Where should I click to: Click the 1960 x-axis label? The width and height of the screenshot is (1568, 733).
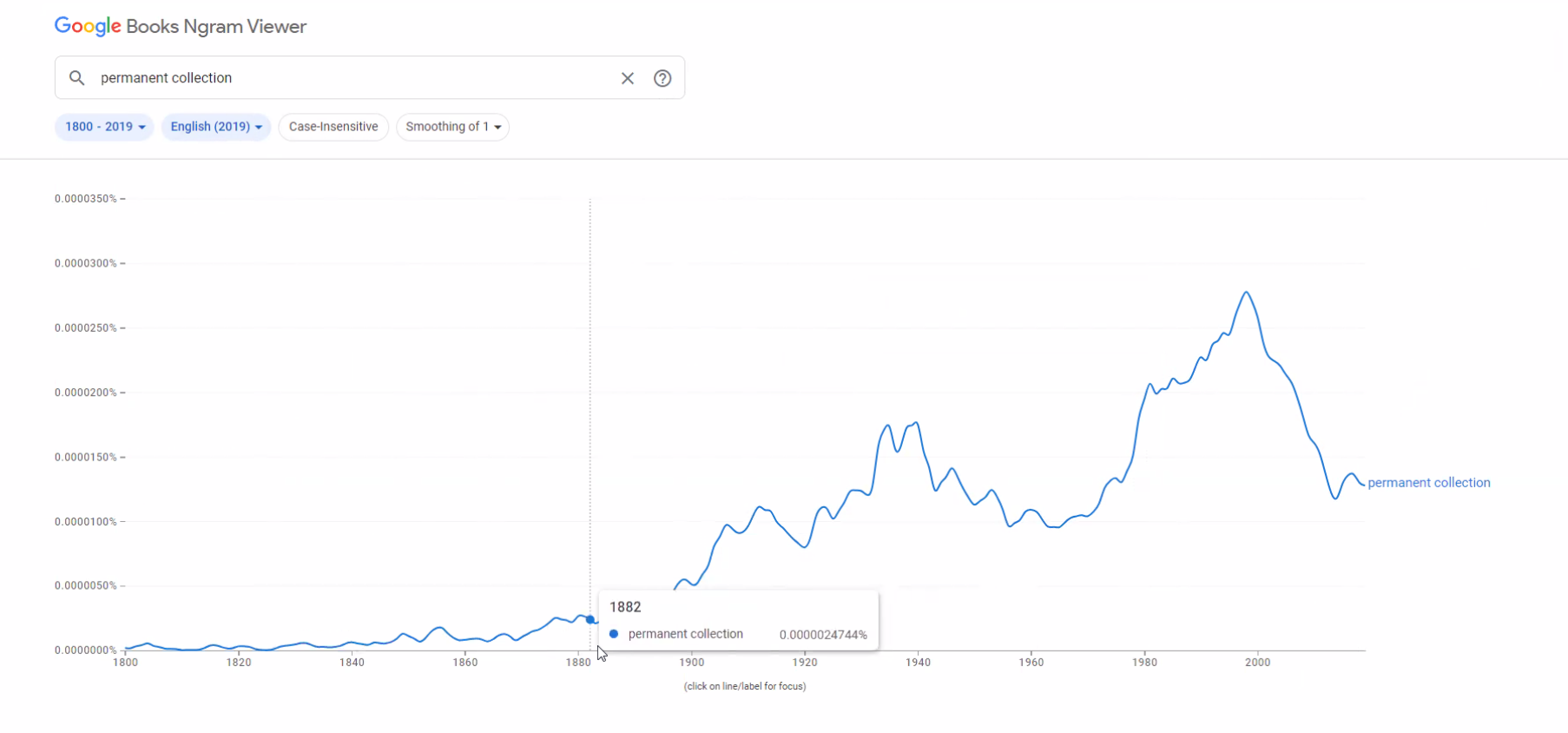click(x=1031, y=663)
